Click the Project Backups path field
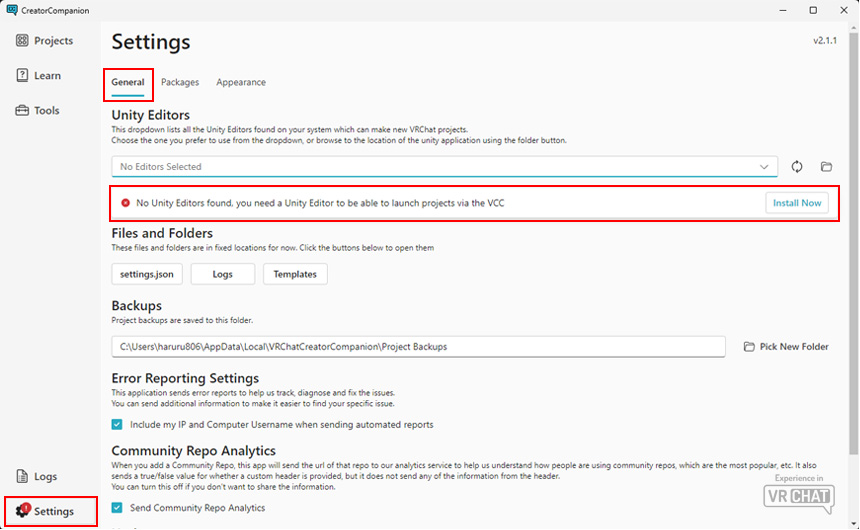Image resolution: width=860 pixels, height=530 pixels. [418, 347]
